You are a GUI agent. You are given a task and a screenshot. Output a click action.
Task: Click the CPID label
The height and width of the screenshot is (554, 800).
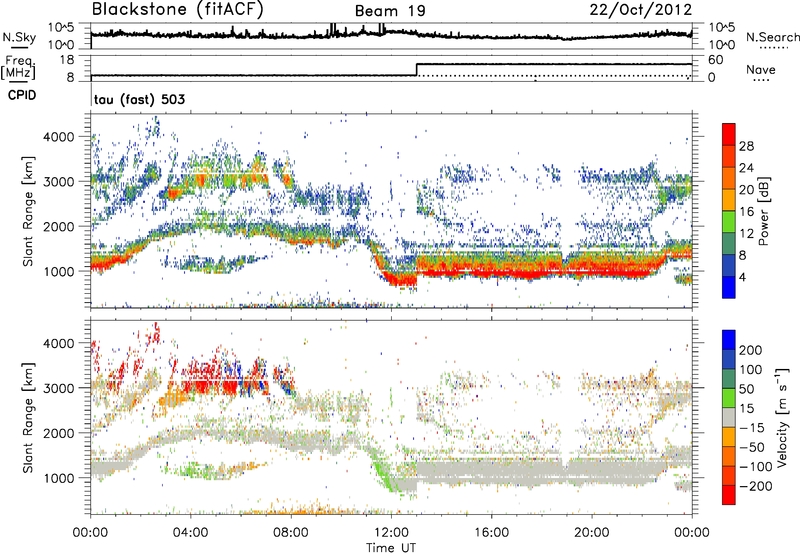coord(22,95)
